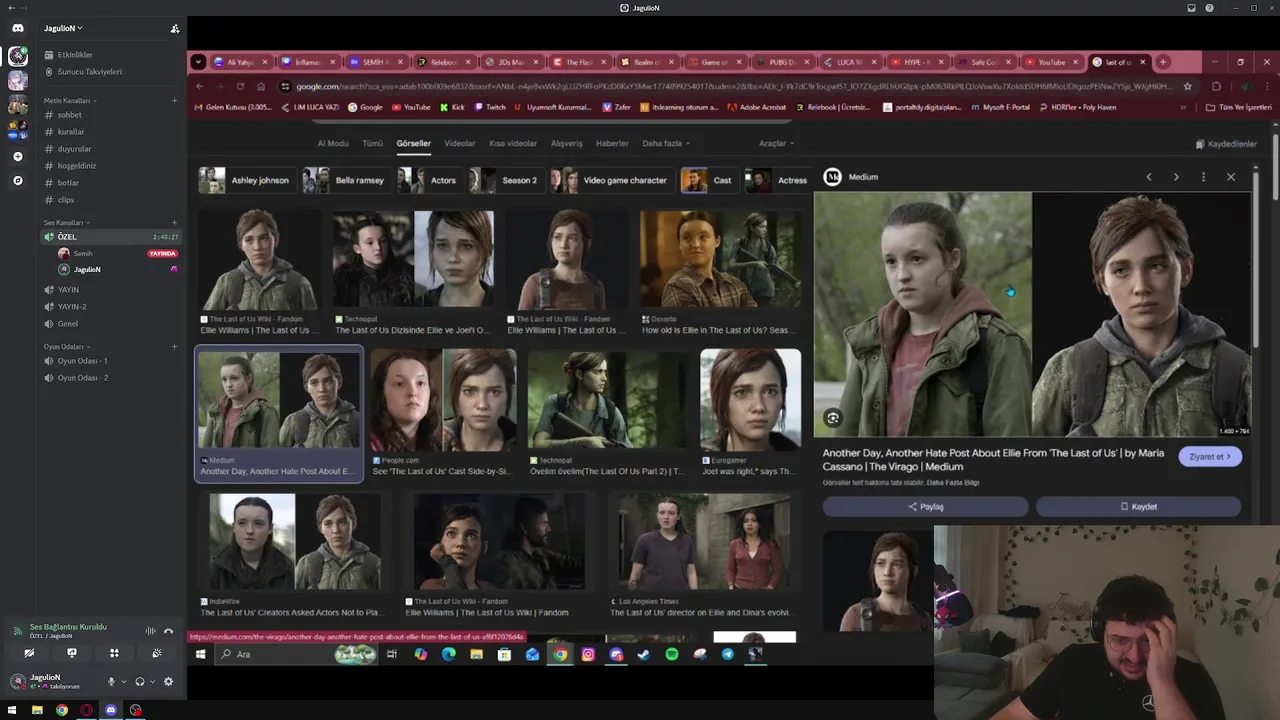1280x720 pixels.
Task: Expand Araçlar tools dropdown
Action: 777,143
